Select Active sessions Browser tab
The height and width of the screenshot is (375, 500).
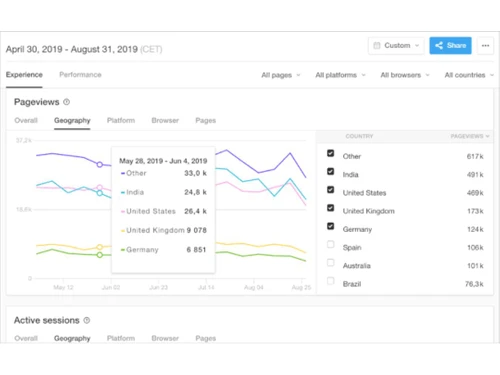[165, 338]
